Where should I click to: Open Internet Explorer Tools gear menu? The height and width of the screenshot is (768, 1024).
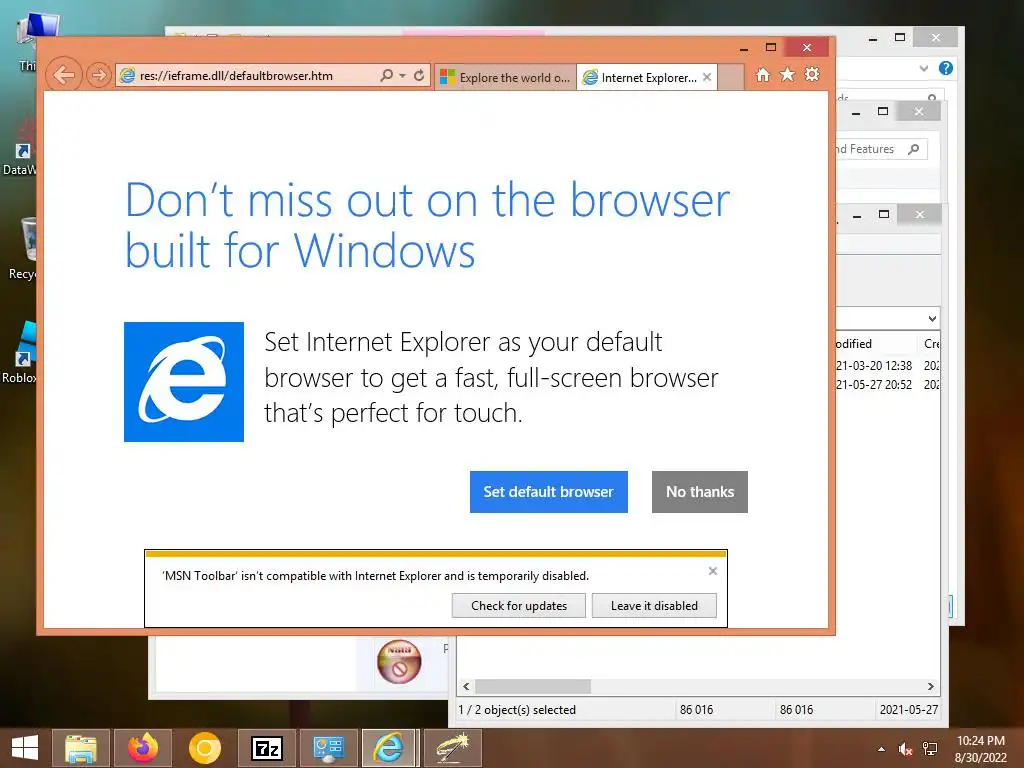coord(812,74)
